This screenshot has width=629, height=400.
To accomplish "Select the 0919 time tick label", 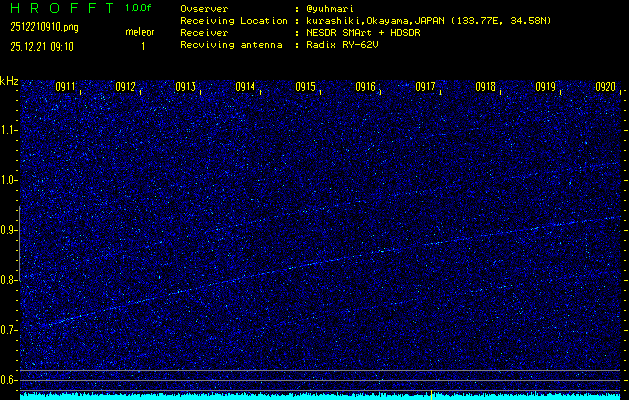I will point(545,88).
